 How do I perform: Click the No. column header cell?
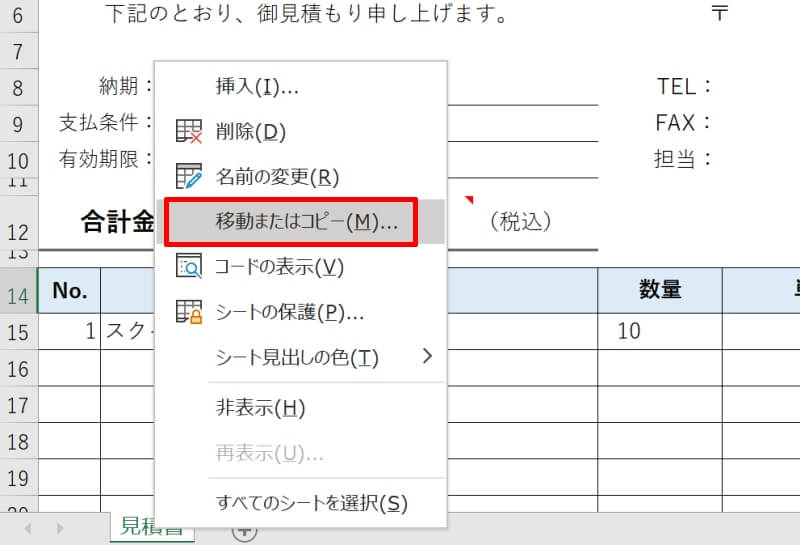(x=69, y=290)
